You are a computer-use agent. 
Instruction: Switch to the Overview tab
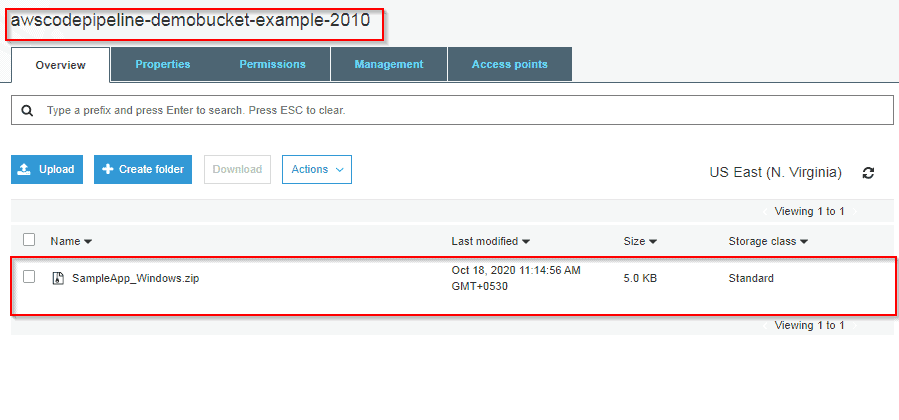(x=60, y=65)
